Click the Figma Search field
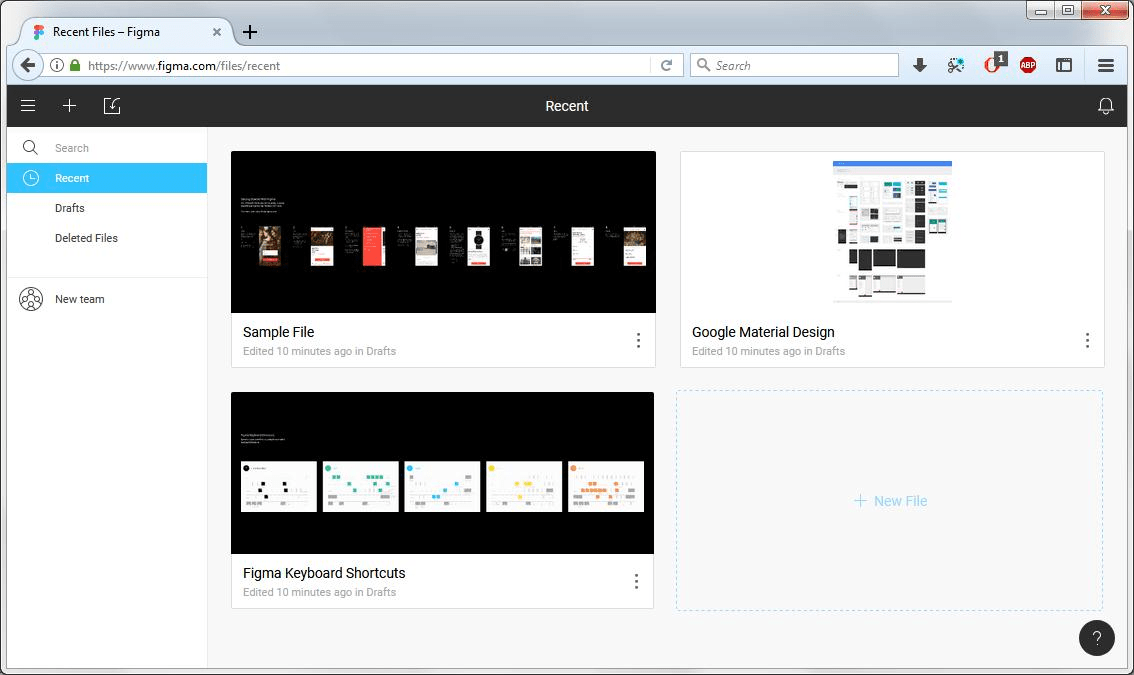Screen dimensions: 1134x675 pyautogui.click(x=107, y=148)
